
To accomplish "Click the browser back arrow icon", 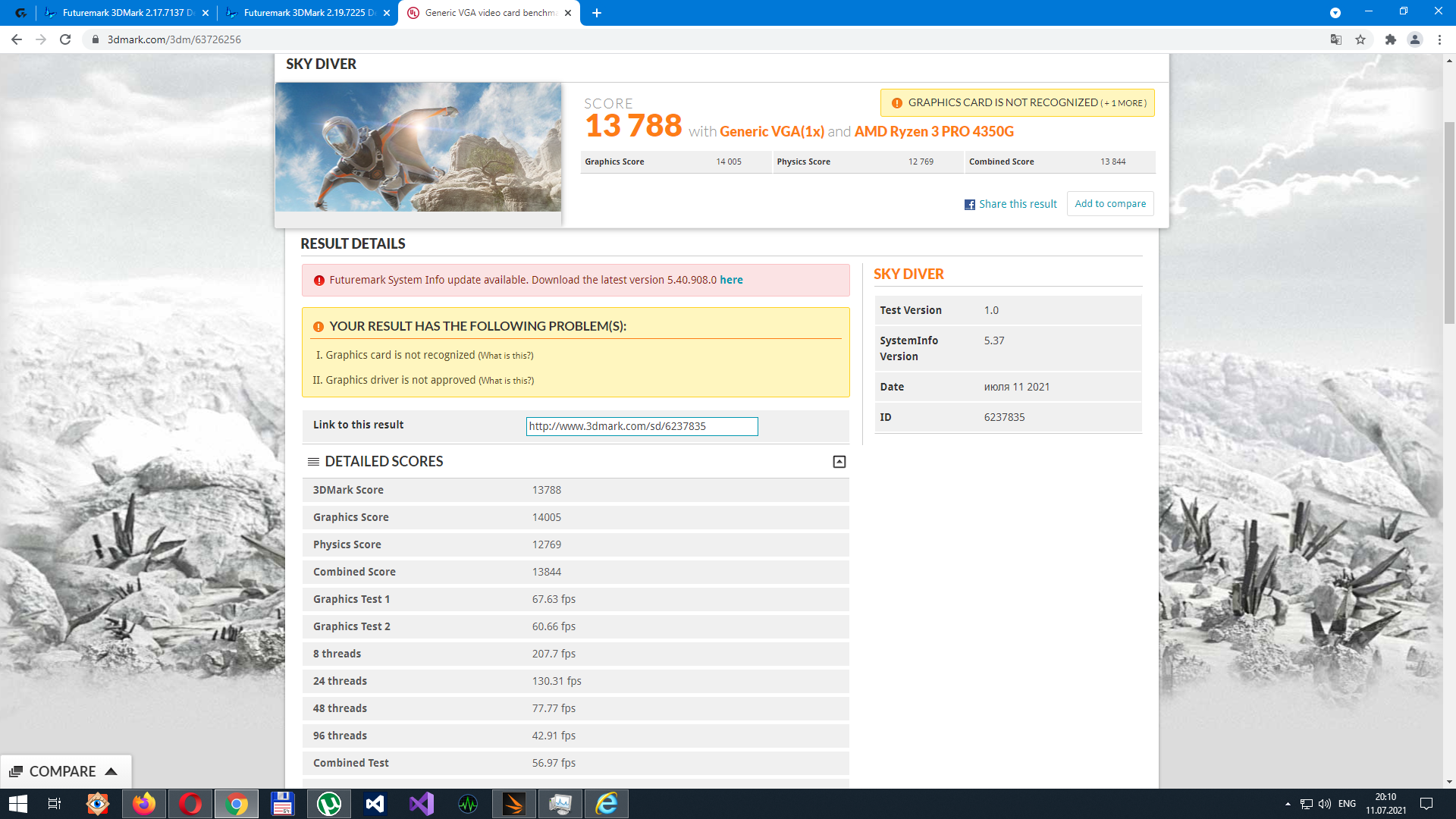I will [17, 39].
